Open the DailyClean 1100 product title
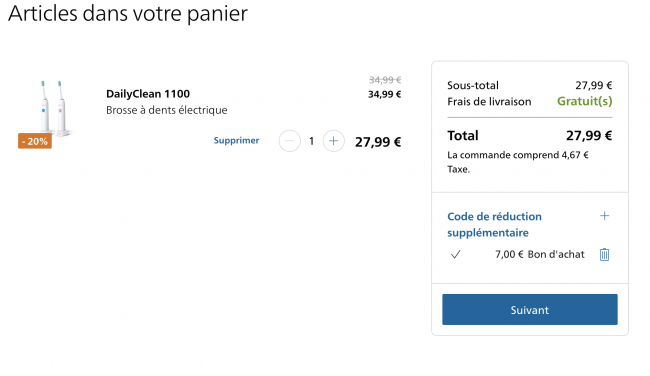 point(148,94)
